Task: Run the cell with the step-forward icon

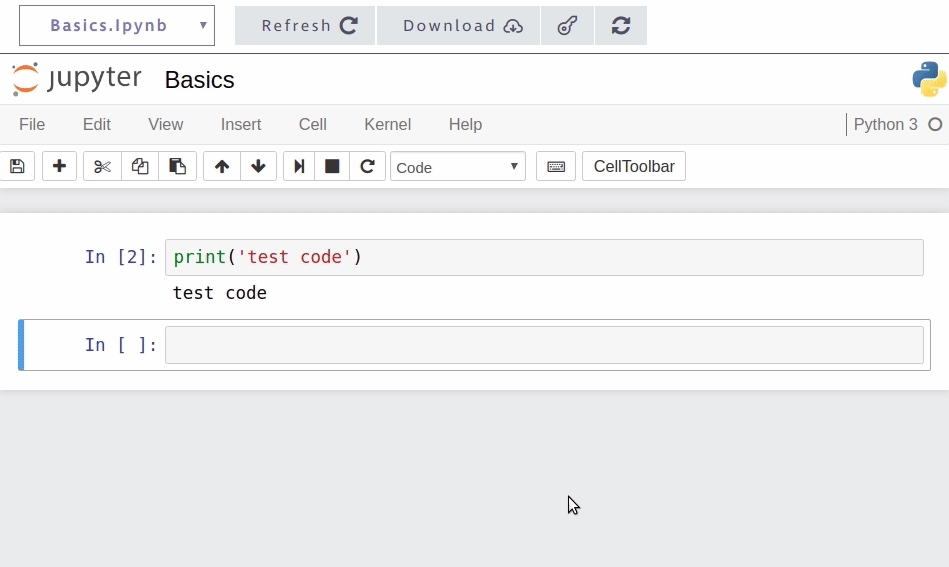Action: [298, 166]
